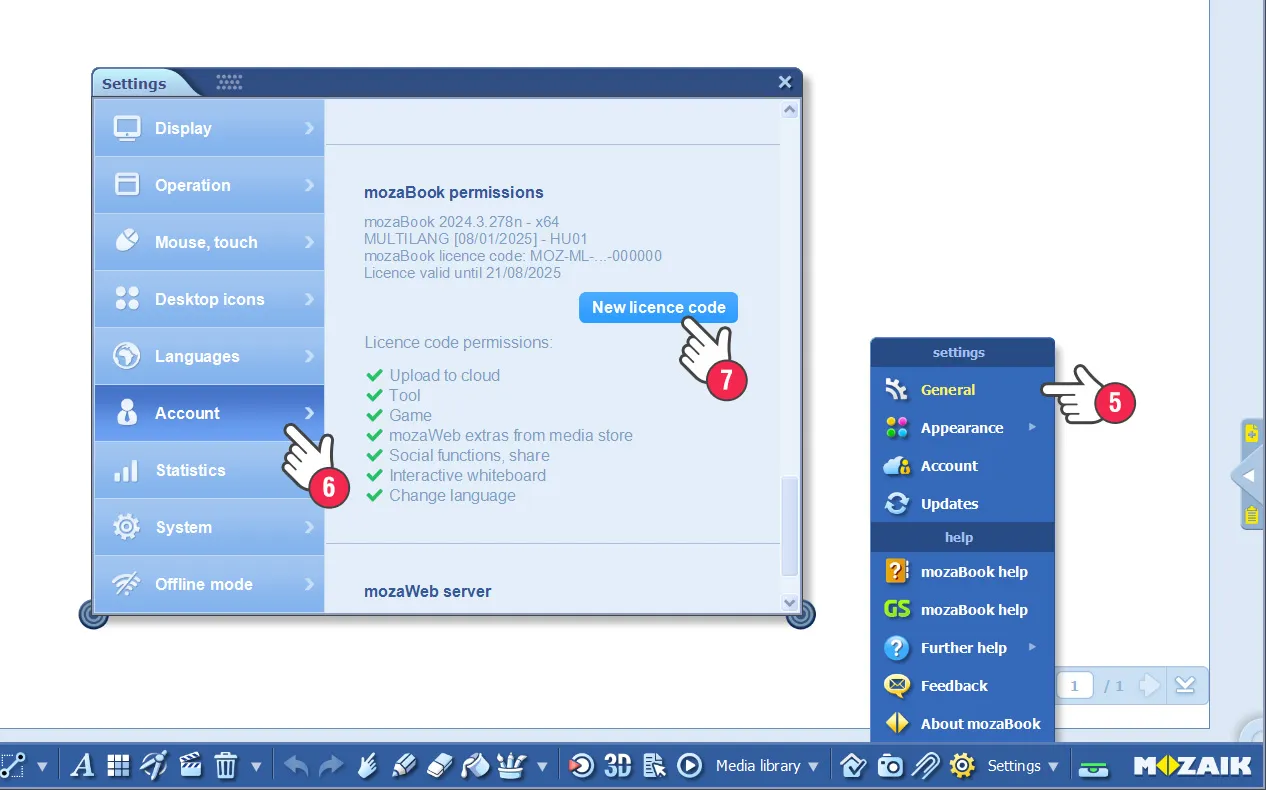
Task: Expand the Further help submenu
Action: tap(963, 648)
